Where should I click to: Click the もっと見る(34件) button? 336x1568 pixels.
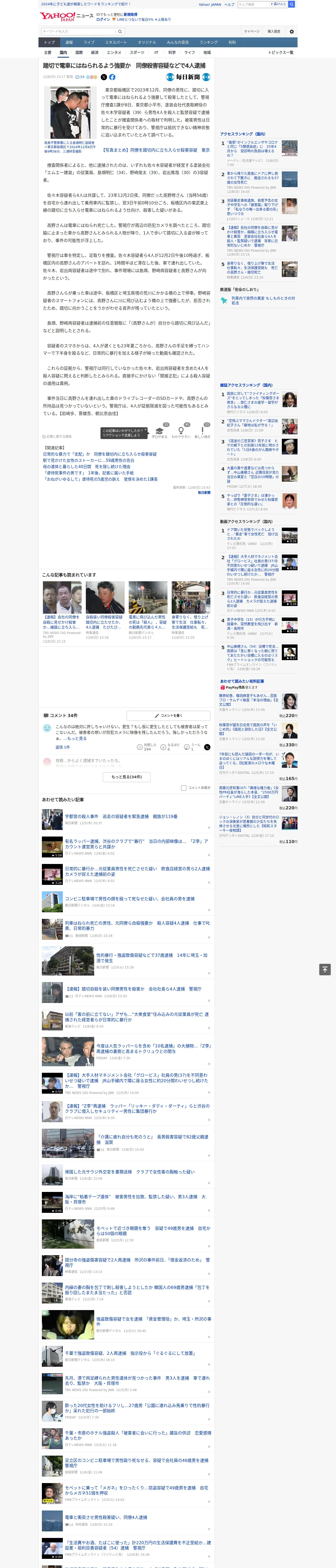[x=127, y=777]
